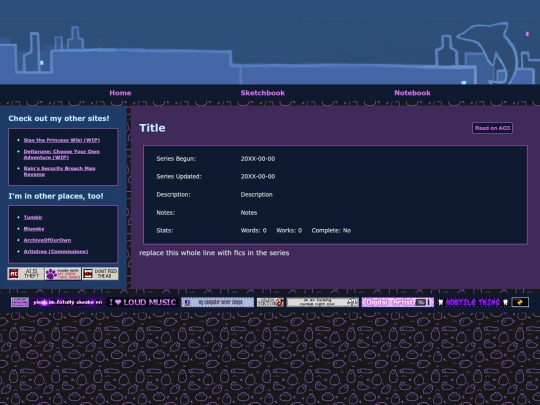Viewport: 540px width, 405px height.
Task: Go to the Sketchbook page
Action: (x=262, y=93)
